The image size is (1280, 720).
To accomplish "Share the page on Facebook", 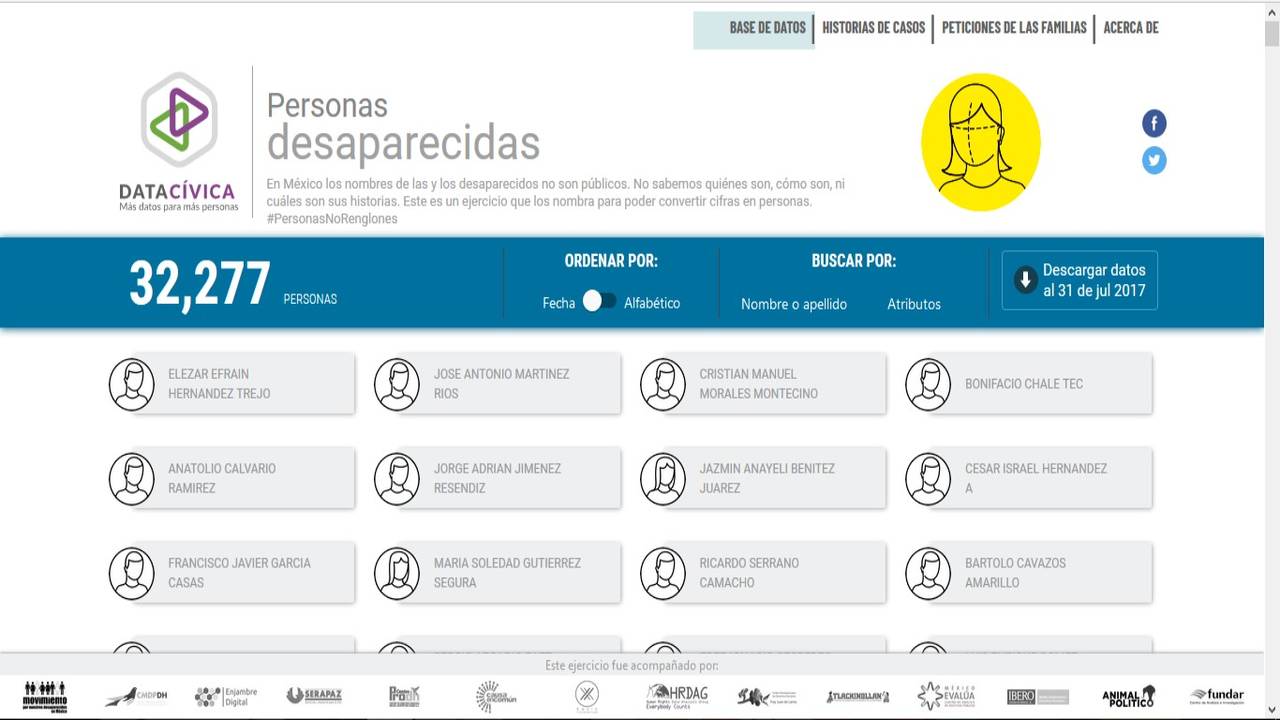I will 1154,124.
